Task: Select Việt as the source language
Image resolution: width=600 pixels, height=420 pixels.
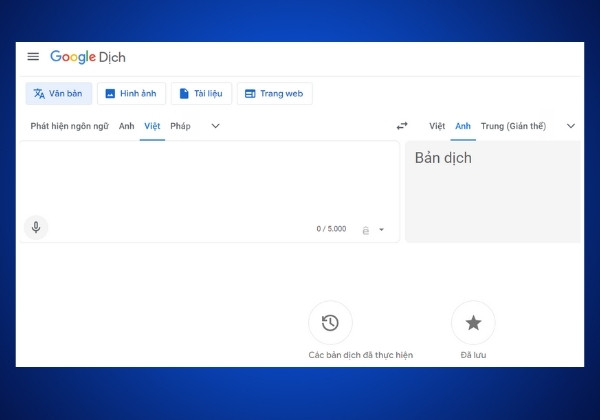Action: (152, 126)
